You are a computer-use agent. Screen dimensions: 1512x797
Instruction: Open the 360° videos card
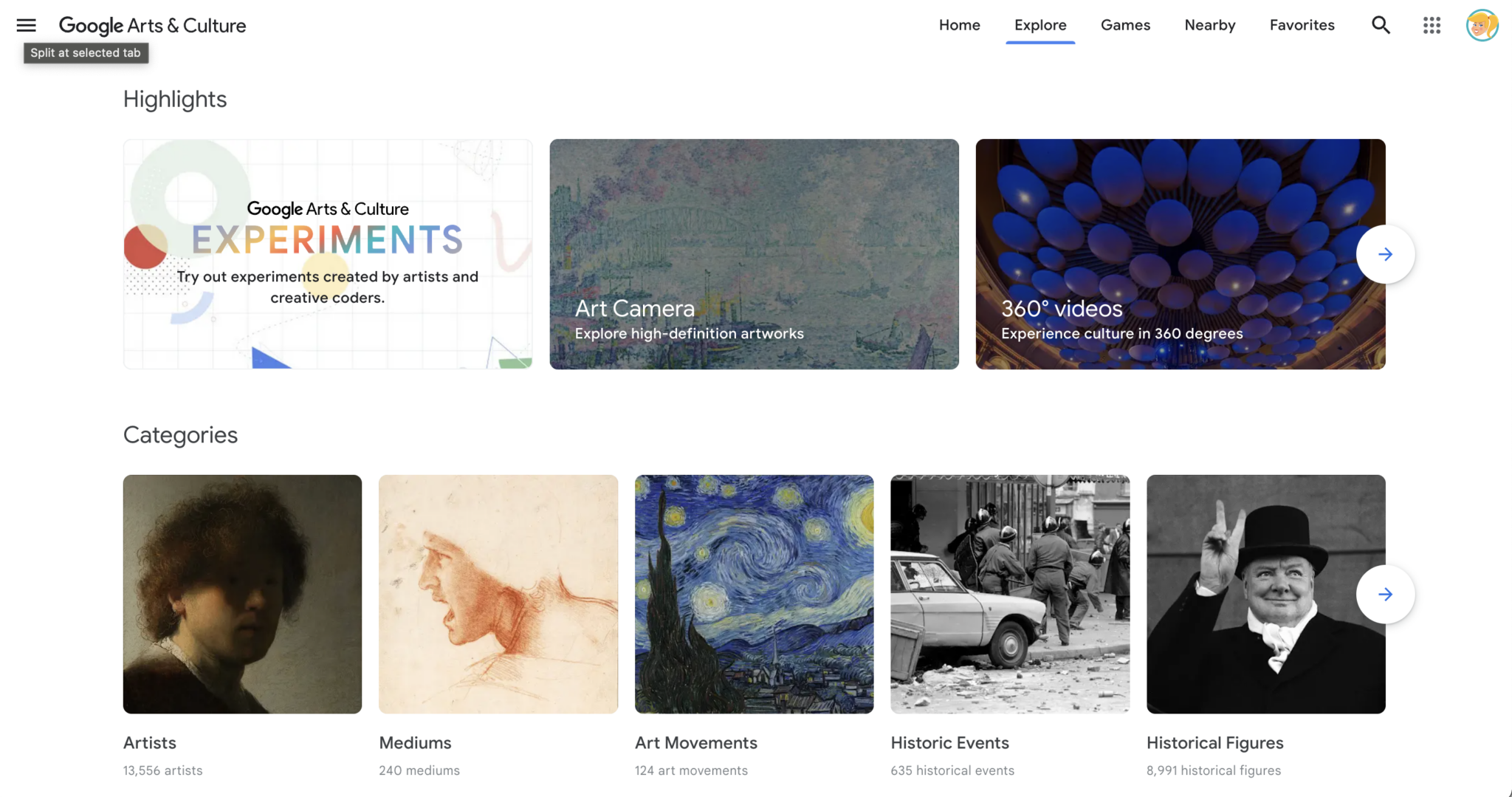[1180, 254]
